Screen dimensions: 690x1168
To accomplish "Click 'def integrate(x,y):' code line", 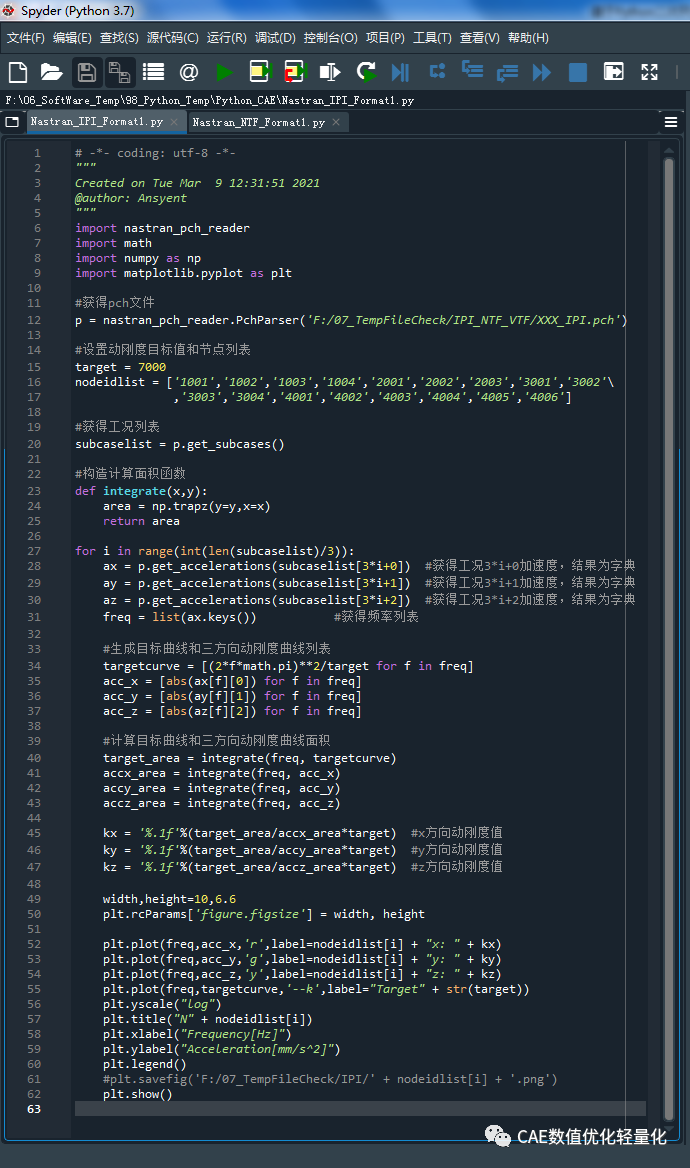I will point(142,491).
